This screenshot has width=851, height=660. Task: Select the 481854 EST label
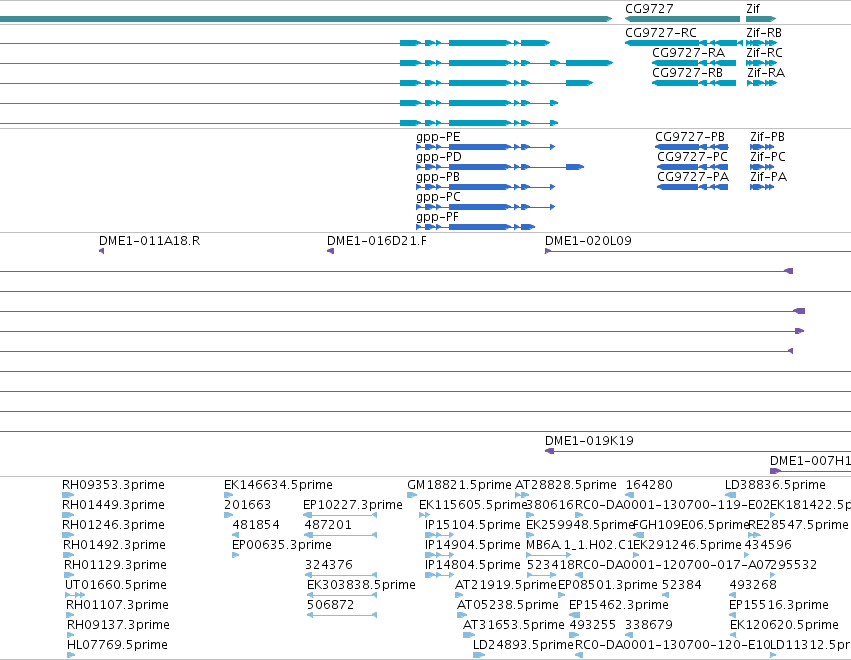click(256, 525)
